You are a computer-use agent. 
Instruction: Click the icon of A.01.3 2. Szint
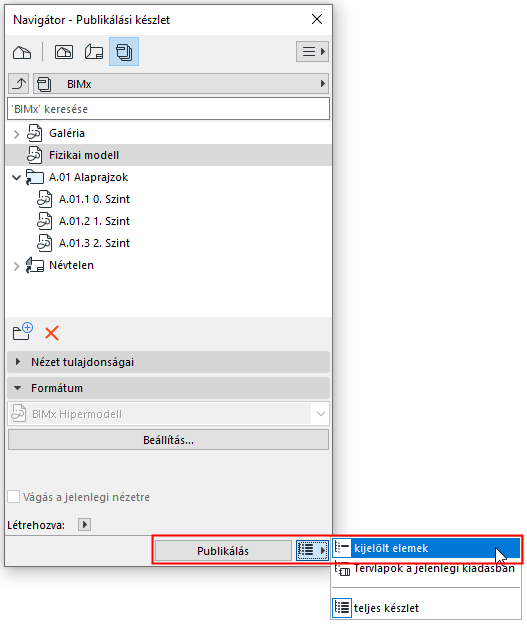click(45, 243)
